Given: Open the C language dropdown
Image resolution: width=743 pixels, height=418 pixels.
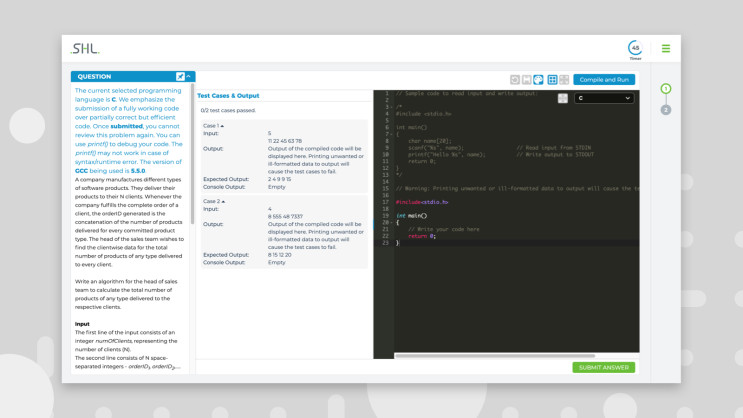Looking at the screenshot, I should (604, 98).
